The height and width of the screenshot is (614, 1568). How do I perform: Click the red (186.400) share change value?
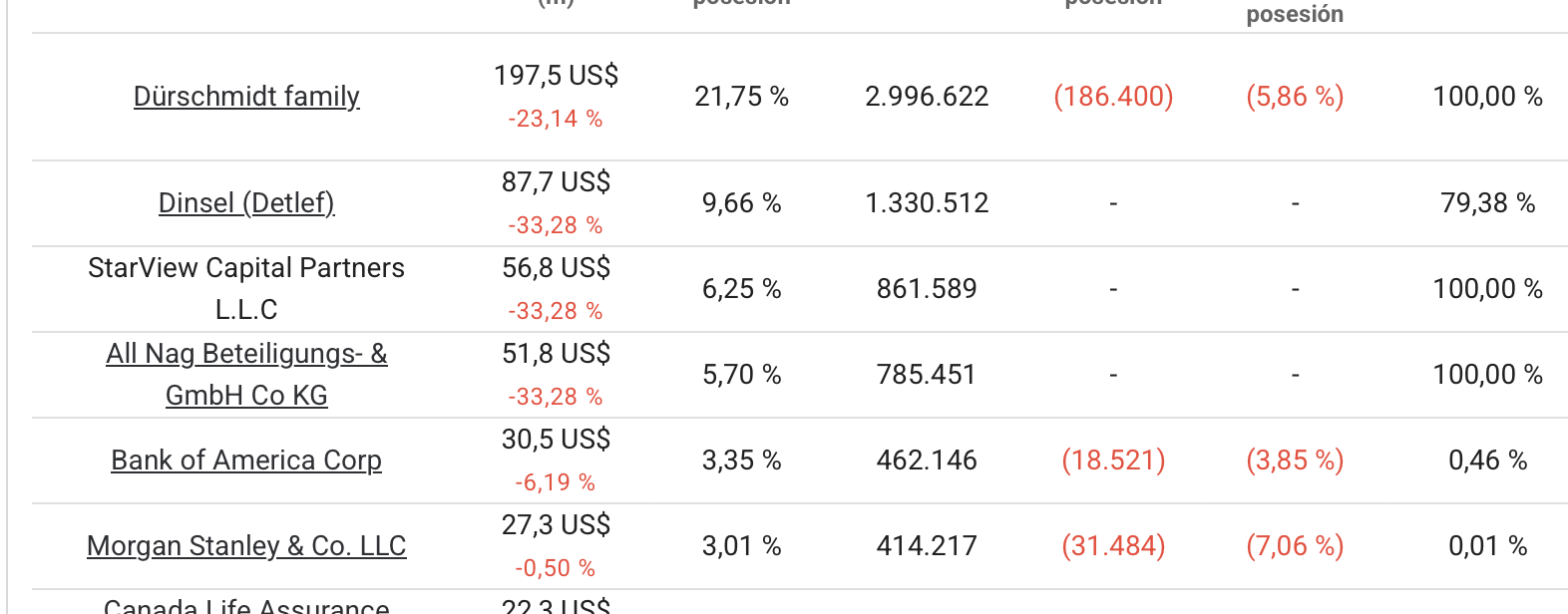point(1113,97)
